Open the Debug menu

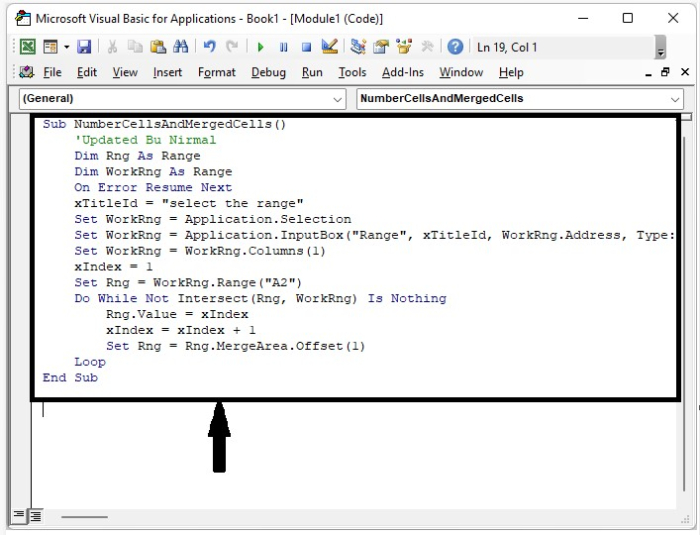pos(268,72)
